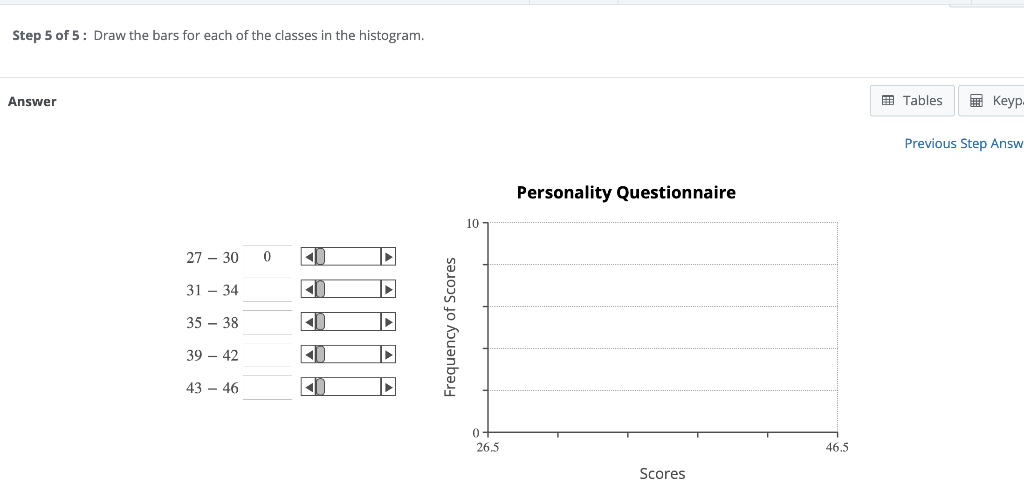
Task: Click the 27 – 30 frequency input field
Action: [x=267, y=257]
